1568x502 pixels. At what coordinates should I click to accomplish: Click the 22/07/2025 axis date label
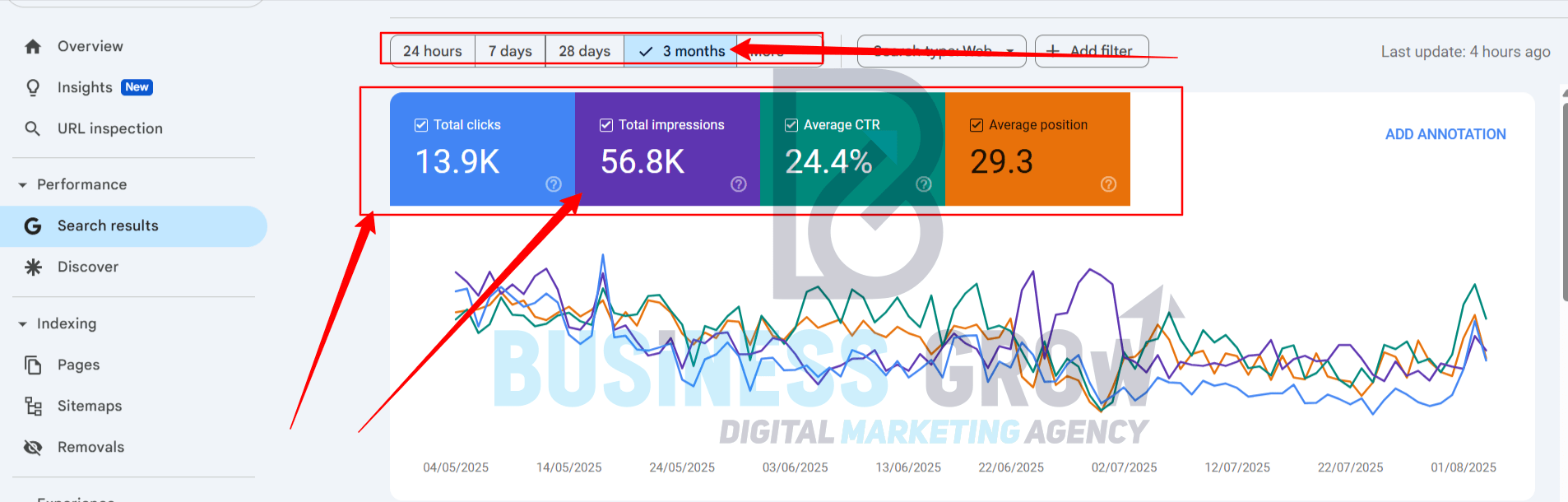pyautogui.click(x=1351, y=467)
